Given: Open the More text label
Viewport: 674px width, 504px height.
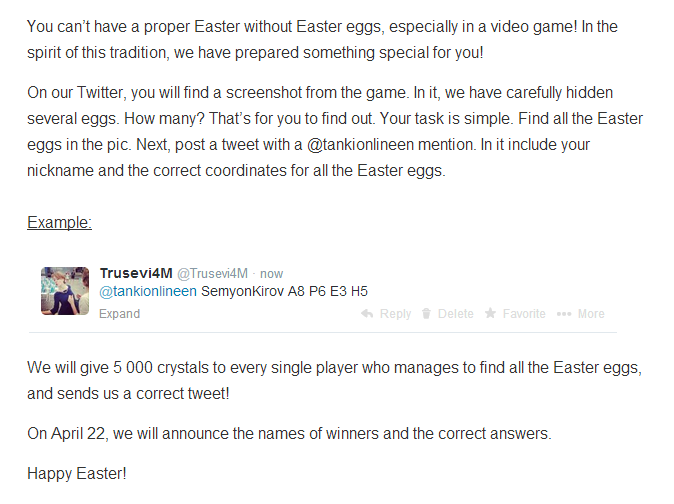Looking at the screenshot, I should (591, 314).
